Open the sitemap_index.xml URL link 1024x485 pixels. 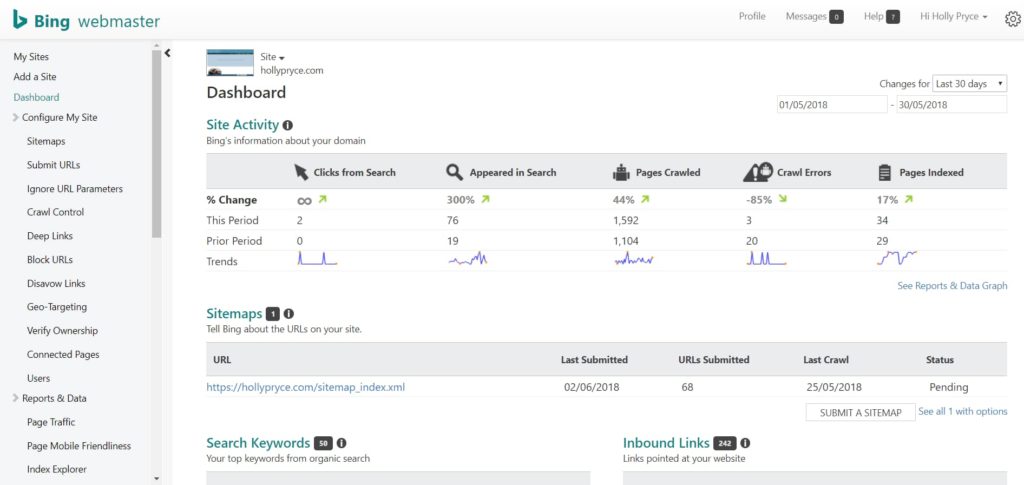pos(306,387)
